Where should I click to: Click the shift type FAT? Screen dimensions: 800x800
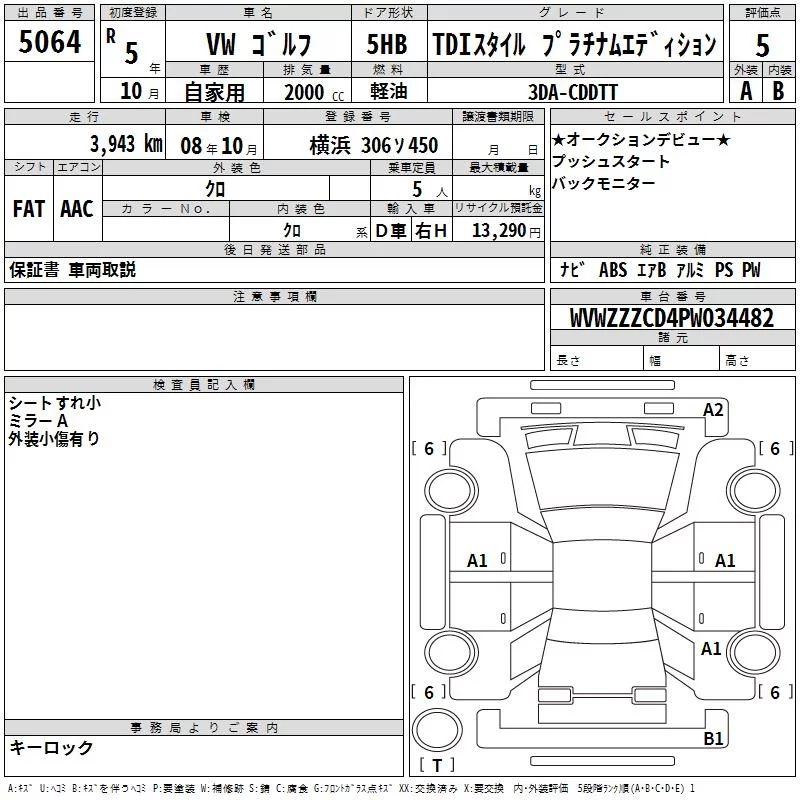[x=29, y=209]
